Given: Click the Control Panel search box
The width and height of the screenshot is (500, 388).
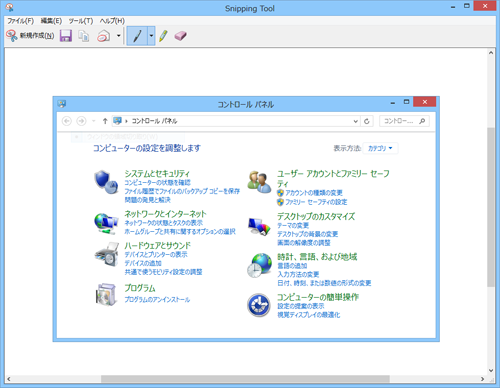Looking at the screenshot, I should click(x=404, y=121).
